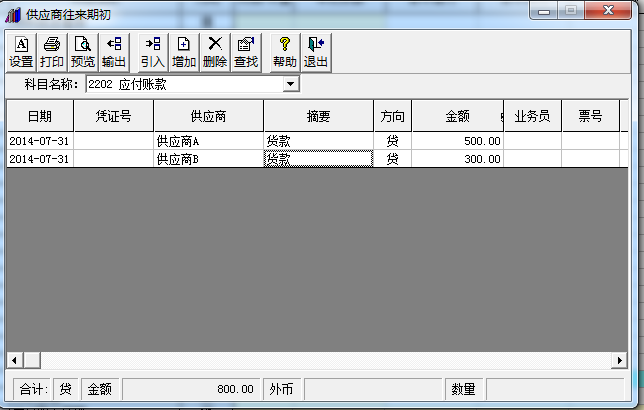644x410 pixels.
Task: Expand the 科目名称 dropdown arrow
Action: click(x=291, y=84)
